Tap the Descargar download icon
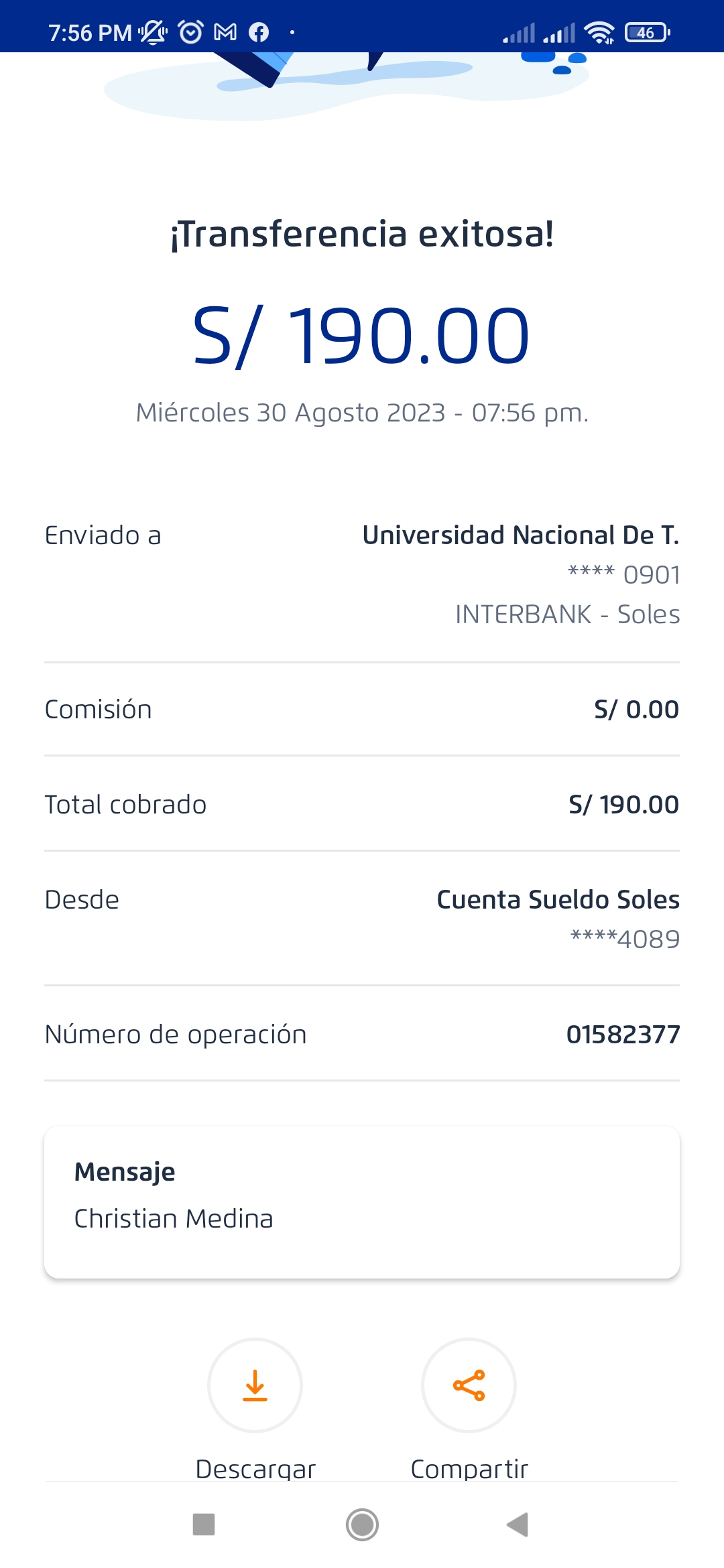The width and height of the screenshot is (724, 1568). pos(255,1385)
